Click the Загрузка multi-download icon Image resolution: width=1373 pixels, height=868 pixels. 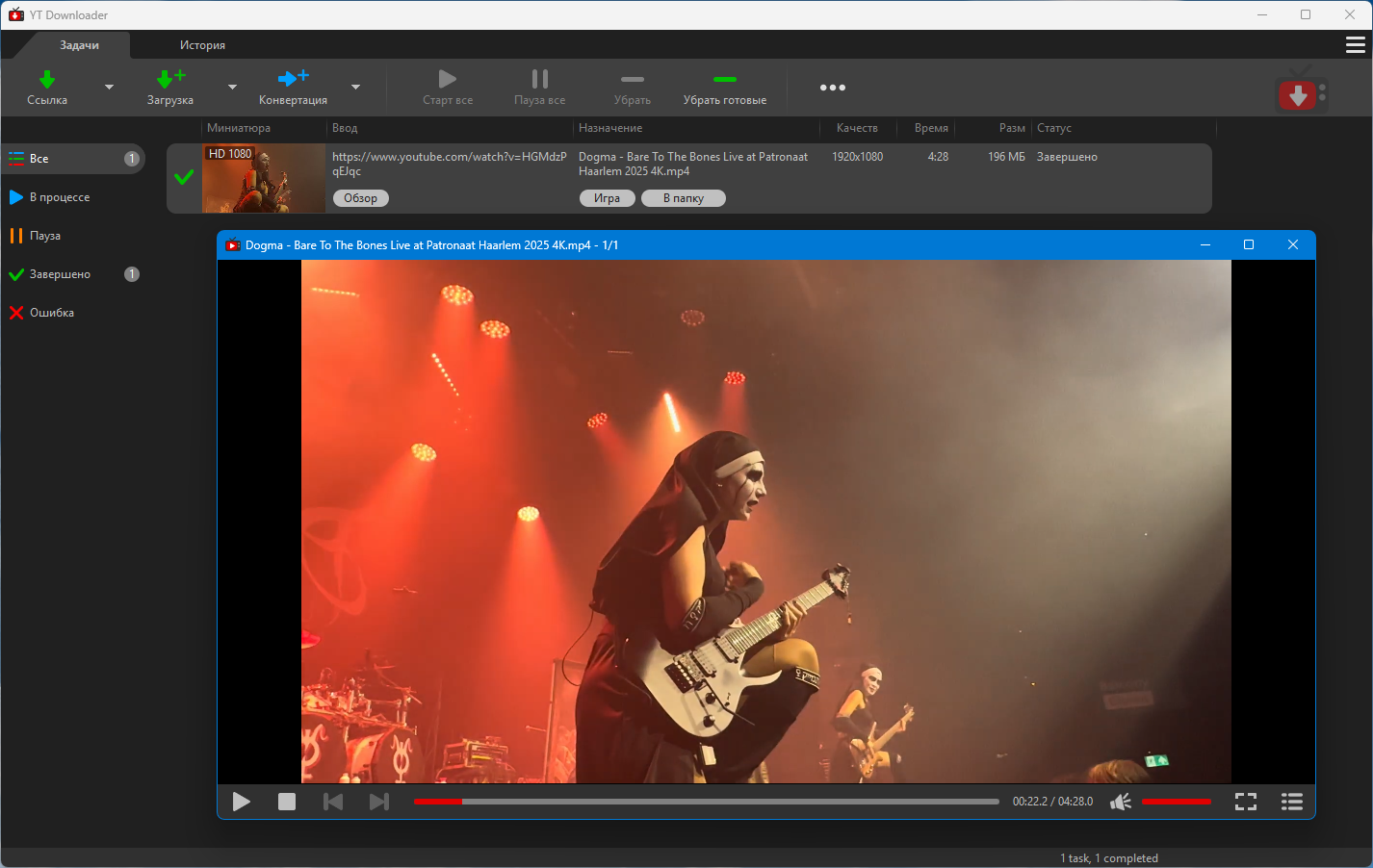pos(170,79)
